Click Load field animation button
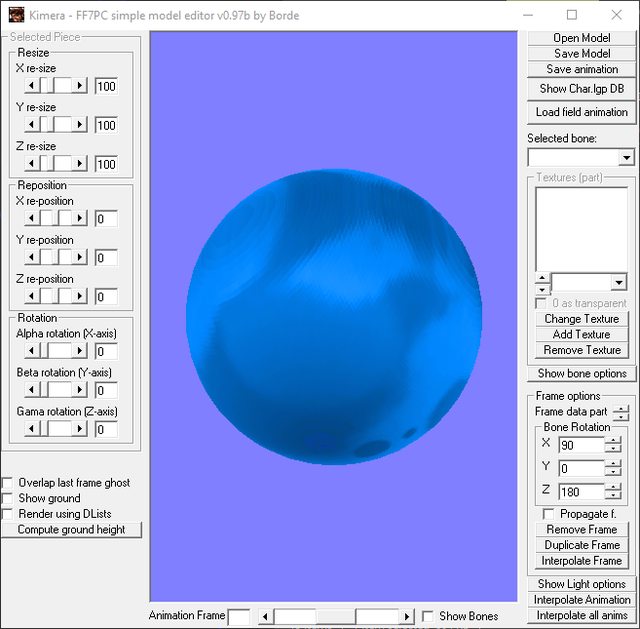 582,112
